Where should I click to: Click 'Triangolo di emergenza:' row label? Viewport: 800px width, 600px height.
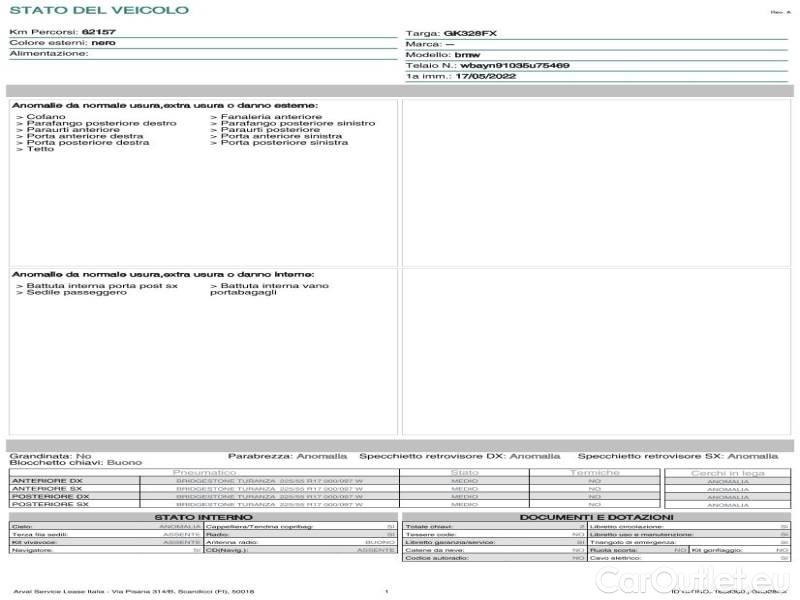(633, 542)
